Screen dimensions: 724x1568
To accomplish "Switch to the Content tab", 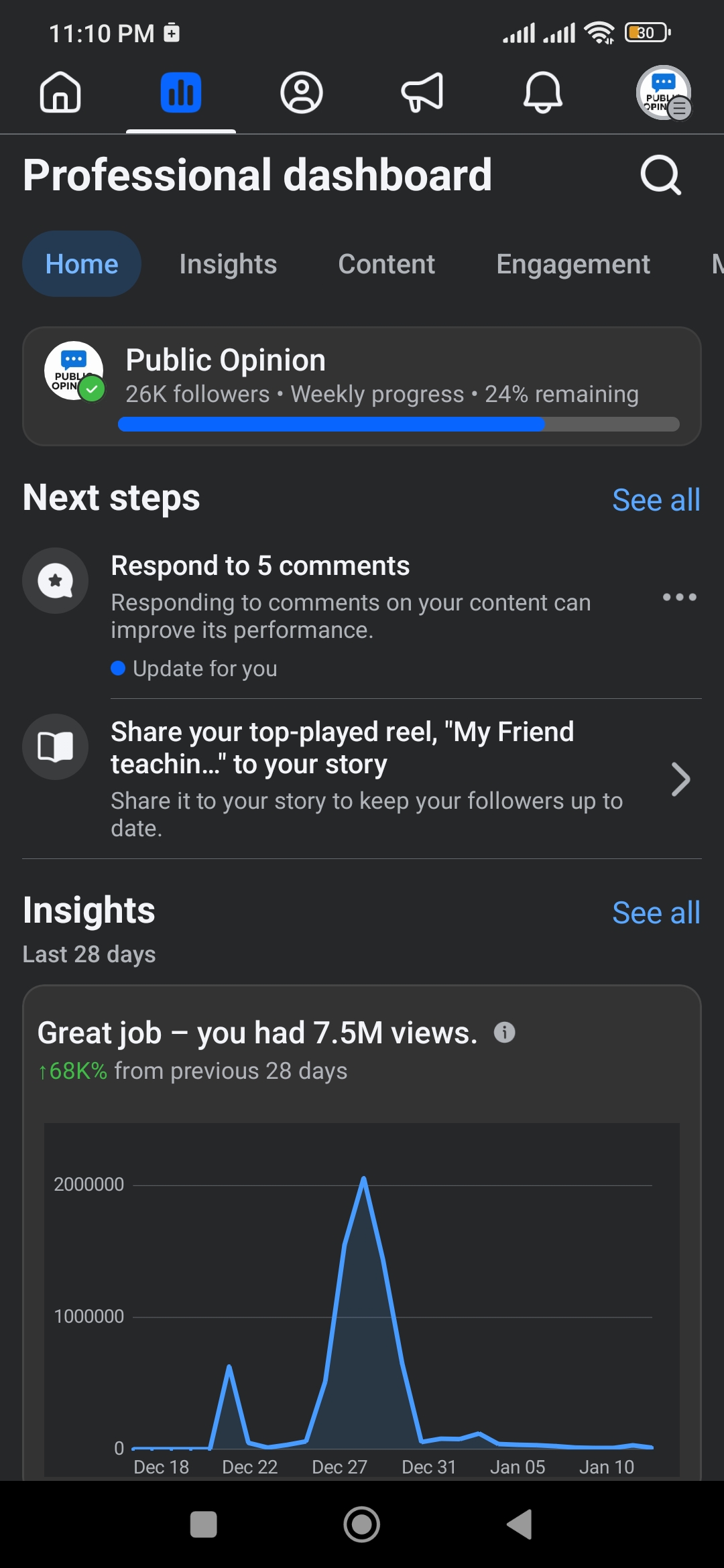I will (387, 264).
